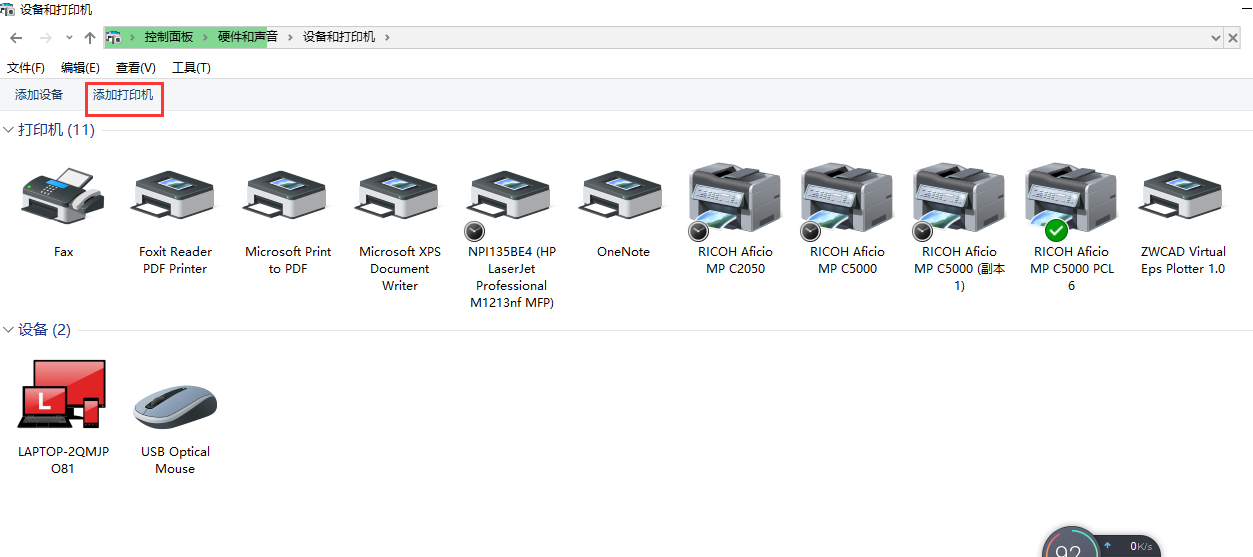Go to 控制面板 breadcrumb
Image resolution: width=1253 pixels, height=557 pixels.
click(169, 37)
